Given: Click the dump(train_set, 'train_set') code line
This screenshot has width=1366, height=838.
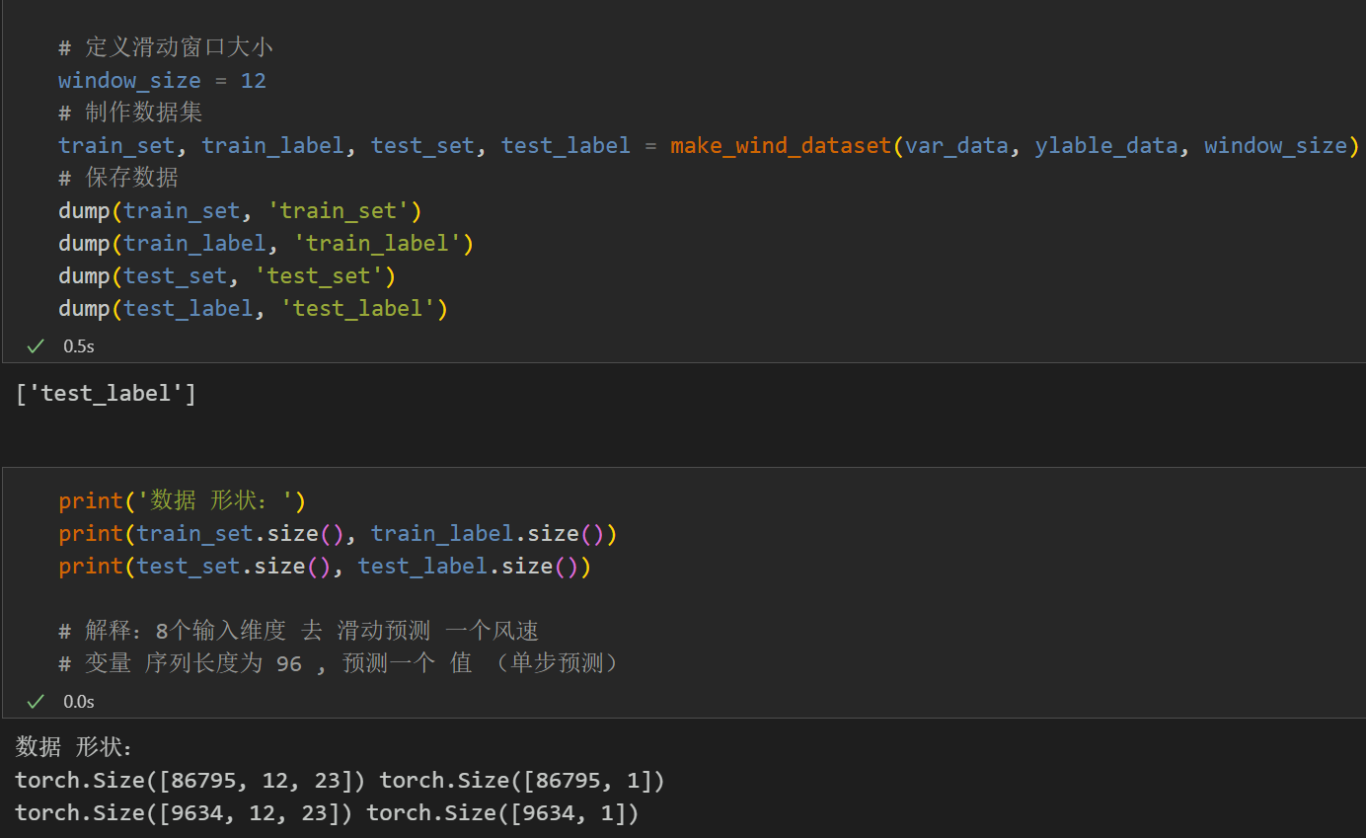Looking at the screenshot, I should [x=240, y=211].
